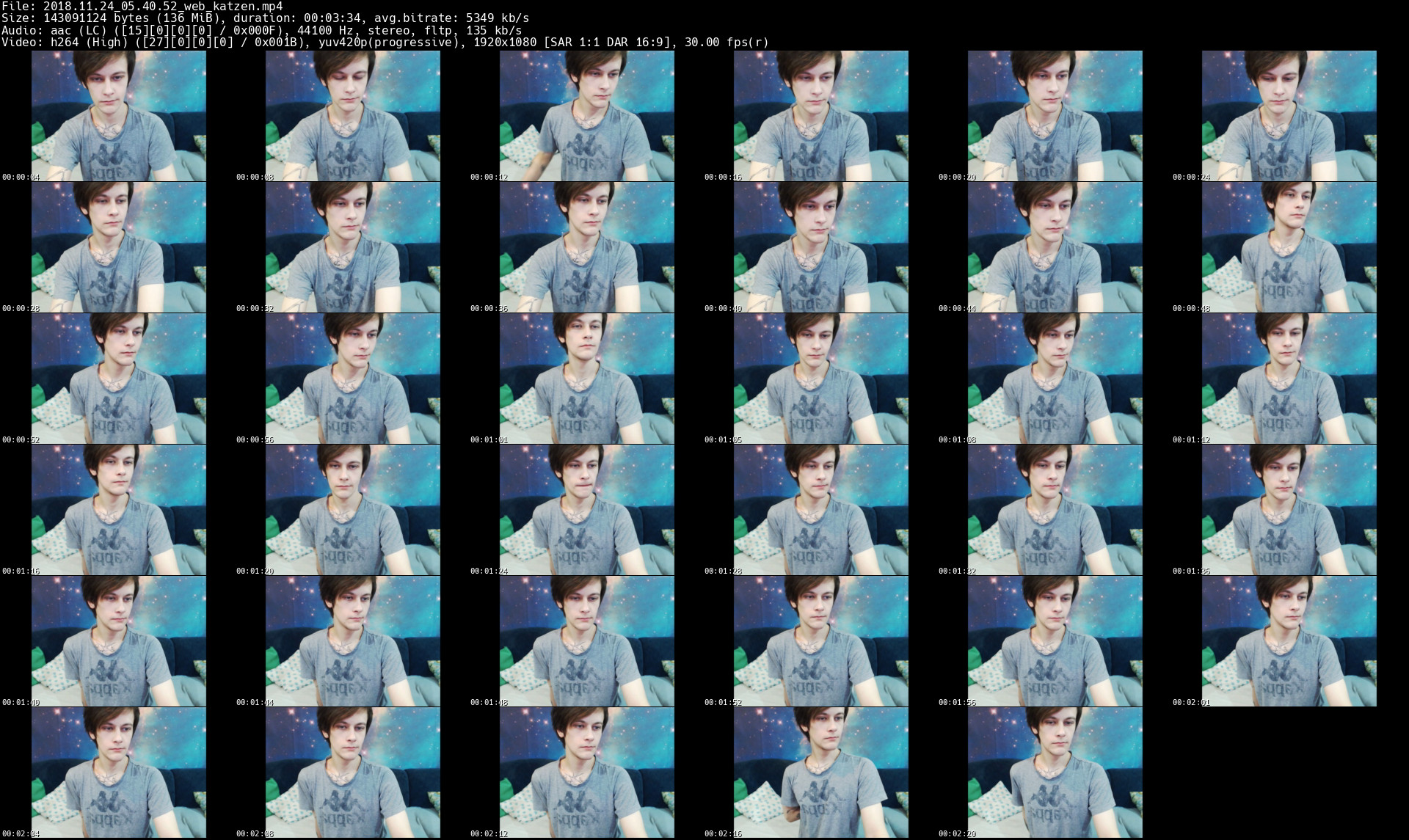
Task: Click the frame thumbnail stamped 00:00:40
Action: [x=821, y=247]
